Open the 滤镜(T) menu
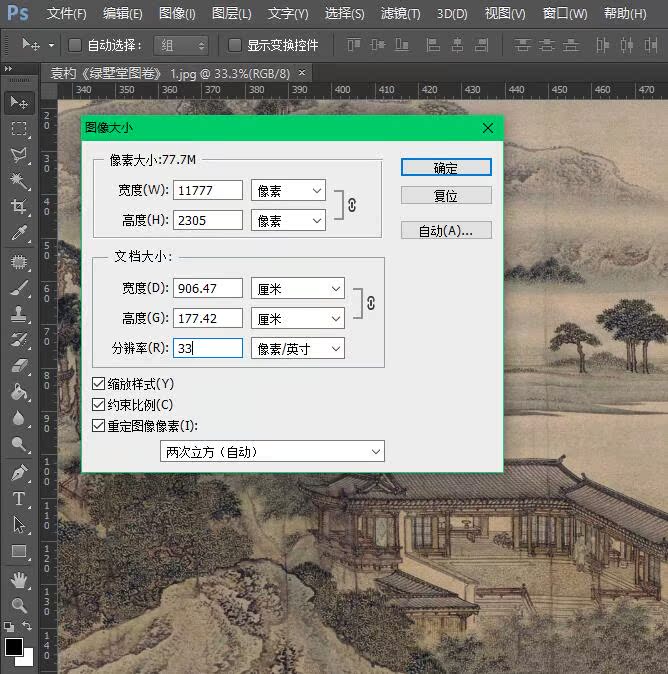668x674 pixels. point(401,14)
